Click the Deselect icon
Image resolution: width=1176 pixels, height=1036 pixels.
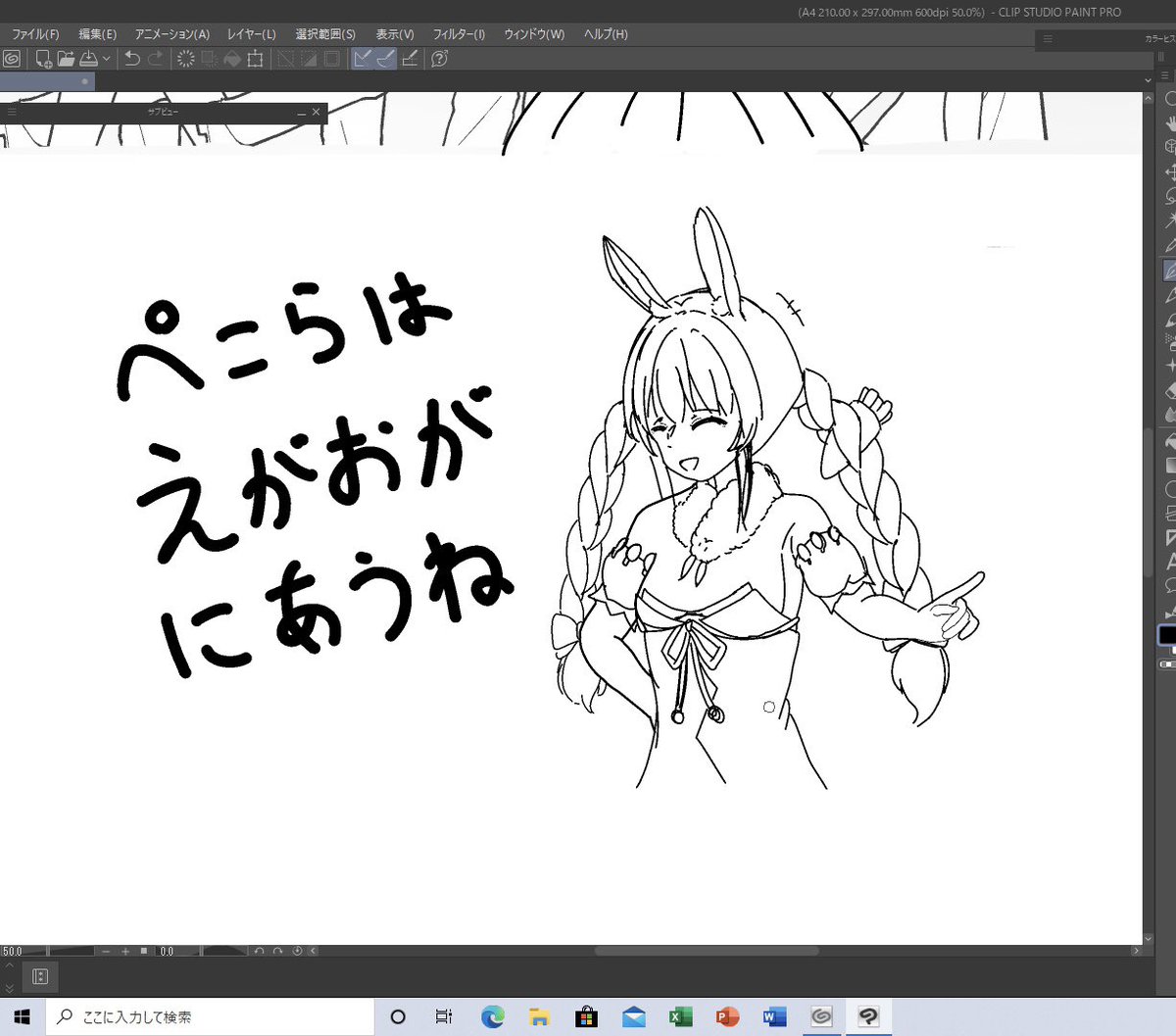[x=286, y=59]
